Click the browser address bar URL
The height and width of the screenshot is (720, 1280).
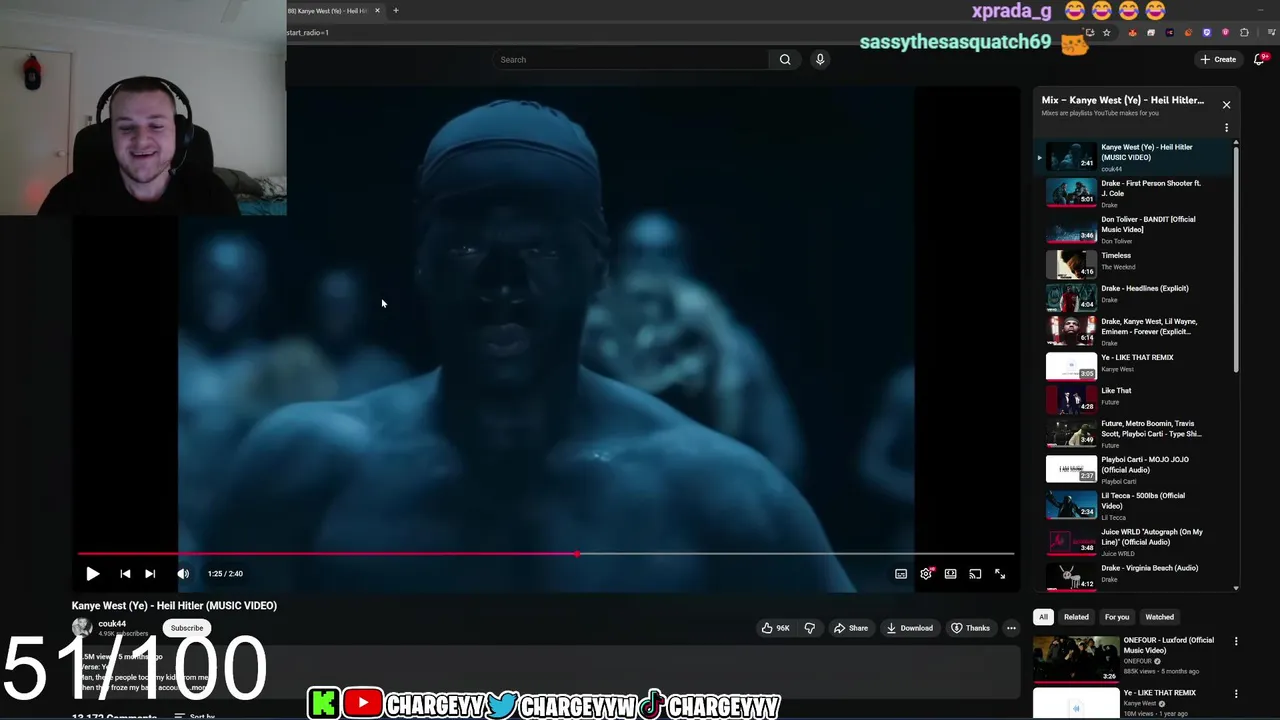point(308,33)
